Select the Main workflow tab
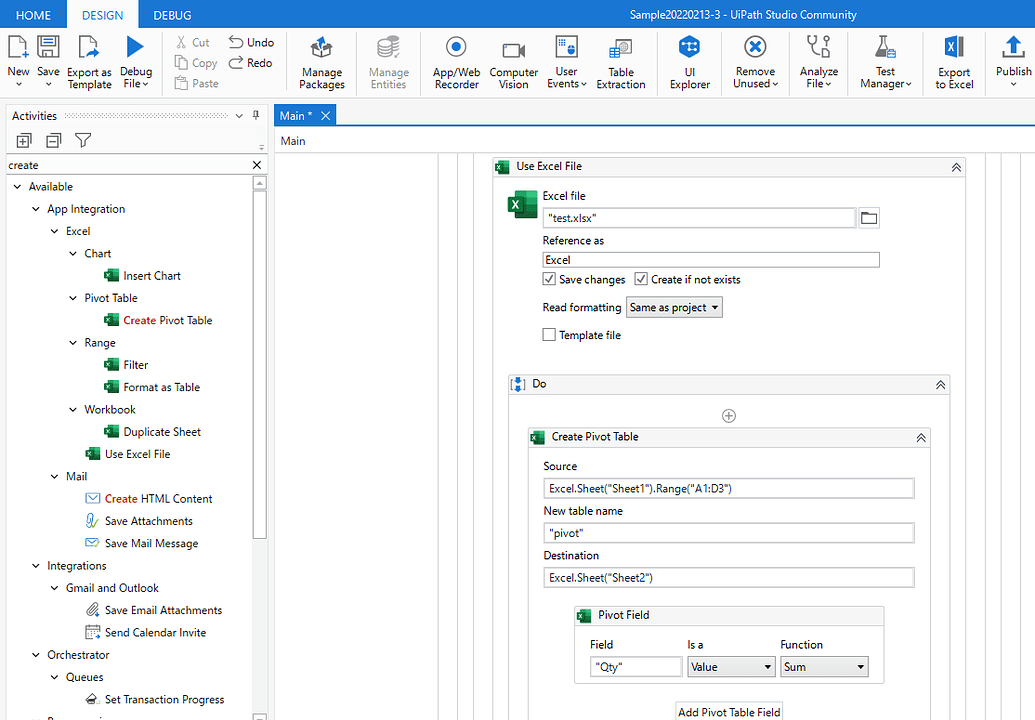 tap(296, 115)
